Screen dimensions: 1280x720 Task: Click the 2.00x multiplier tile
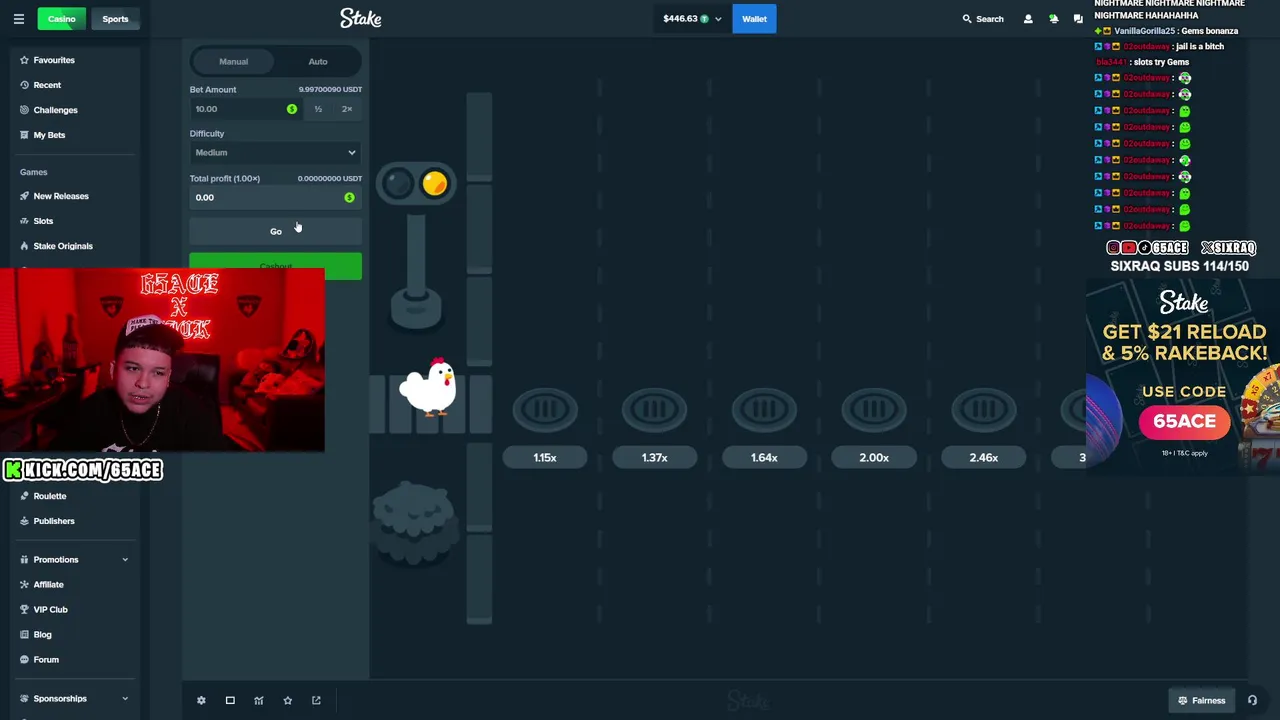pos(874,457)
